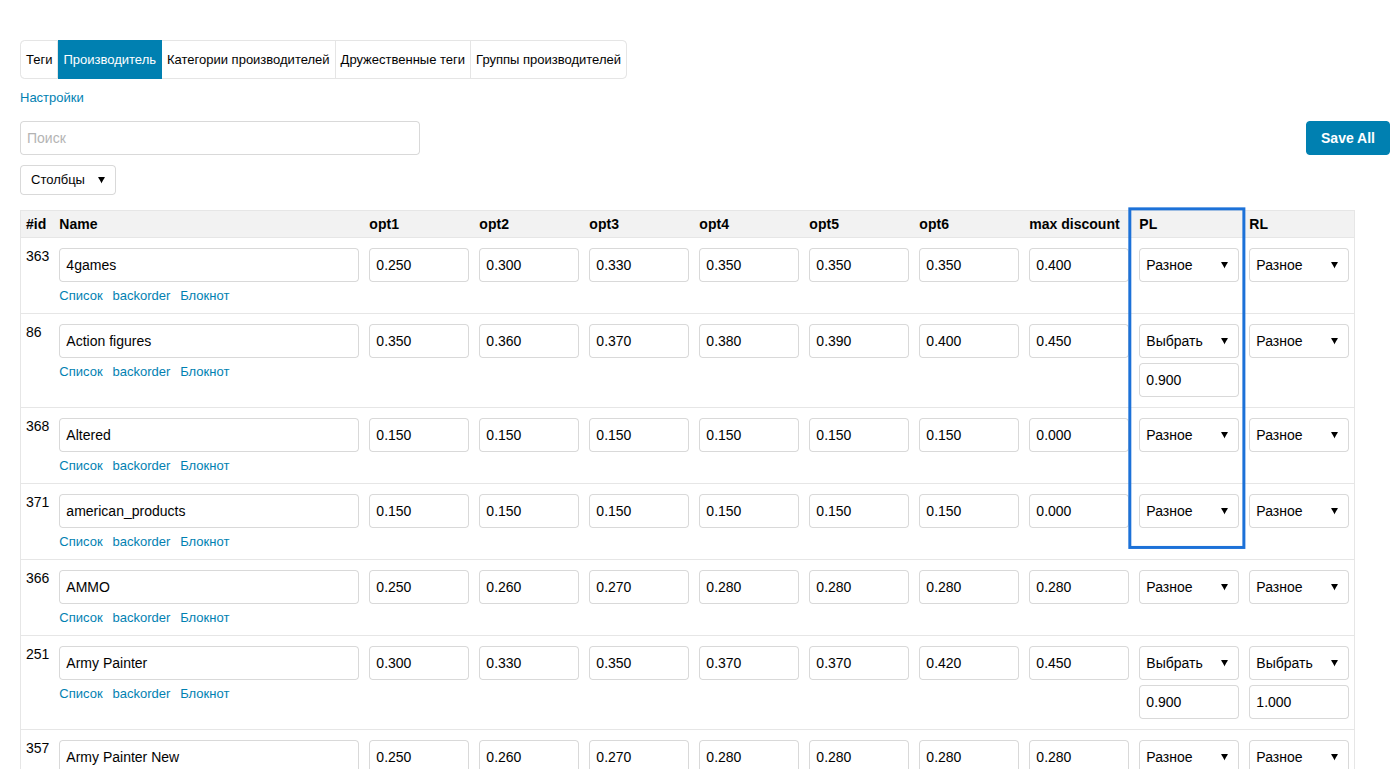This screenshot has height=769, width=1396.
Task: Switch to the Дружественные теги tab
Action: pos(402,59)
